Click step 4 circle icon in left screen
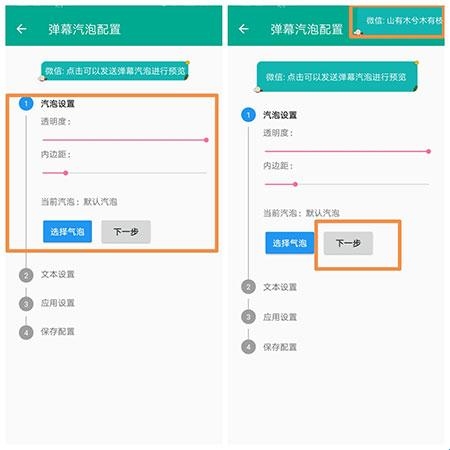Image resolution: width=450 pixels, height=450 pixels. [x=26, y=332]
